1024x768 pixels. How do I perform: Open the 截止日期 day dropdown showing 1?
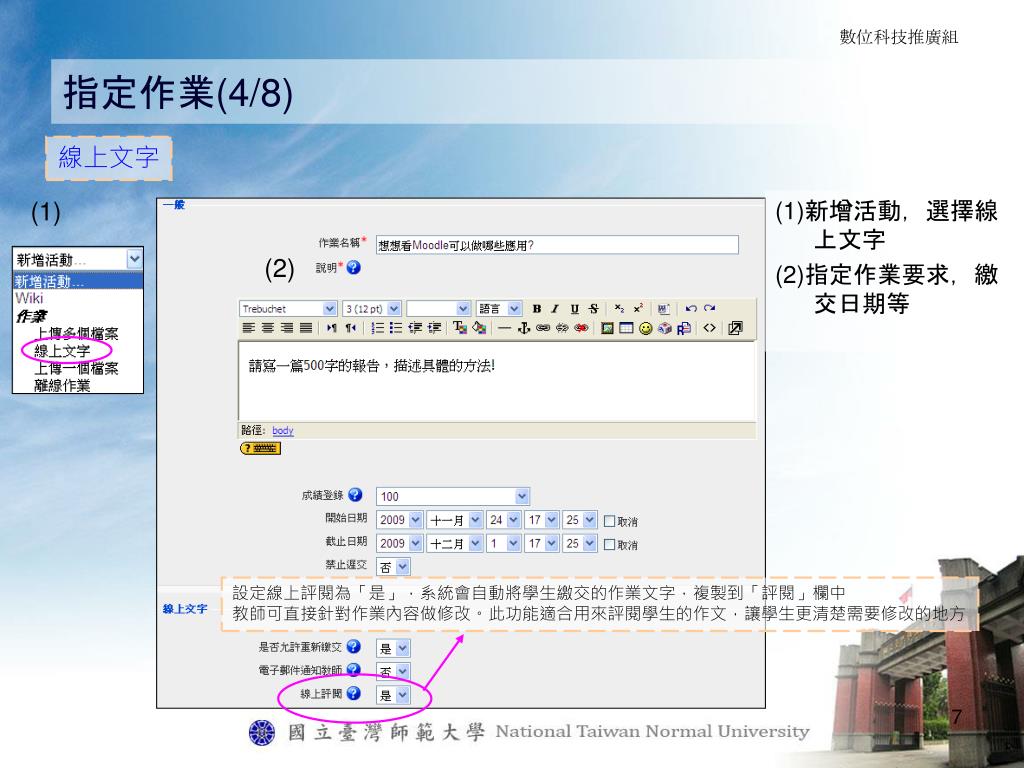point(504,543)
